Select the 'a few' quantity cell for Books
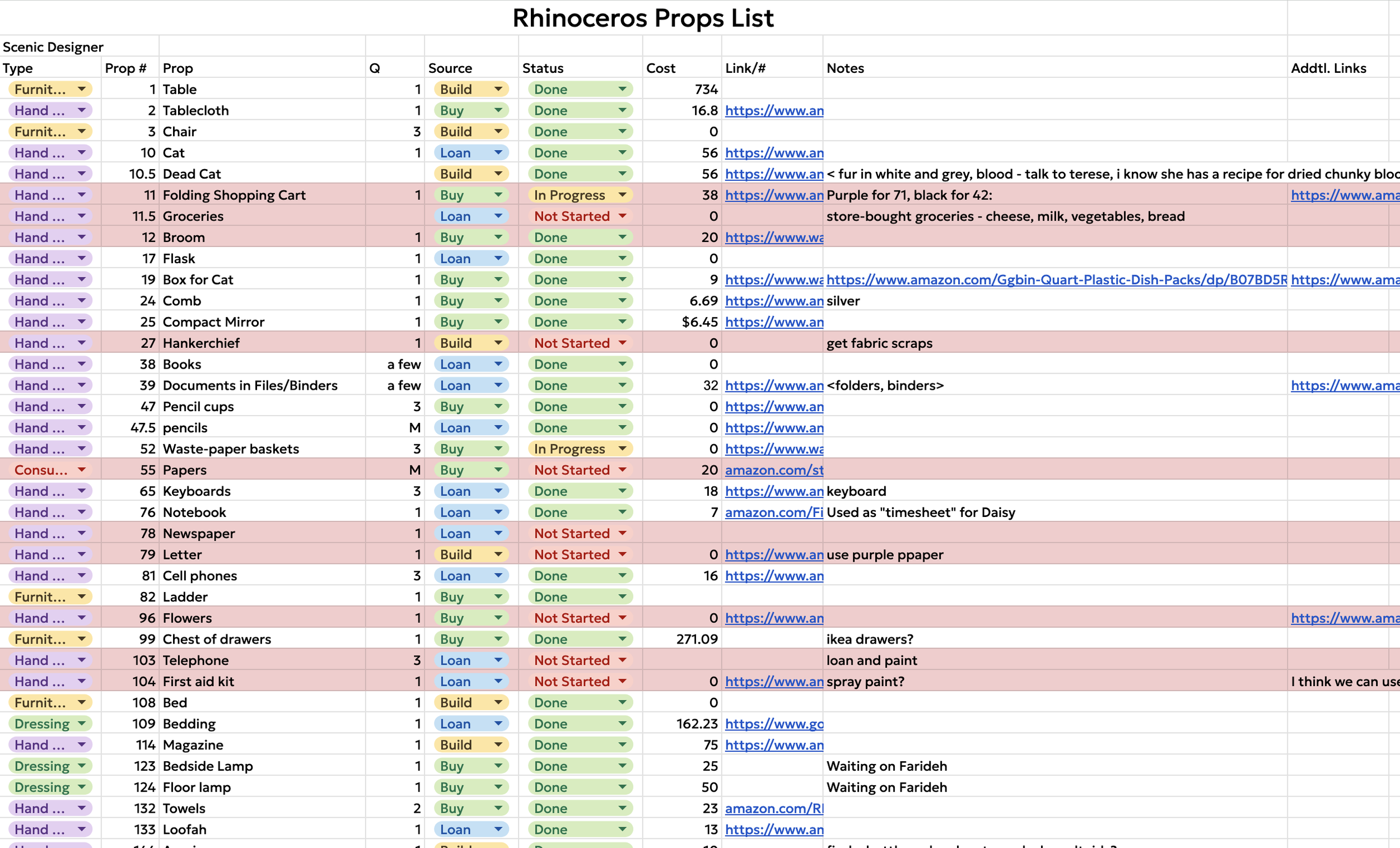 (395, 364)
